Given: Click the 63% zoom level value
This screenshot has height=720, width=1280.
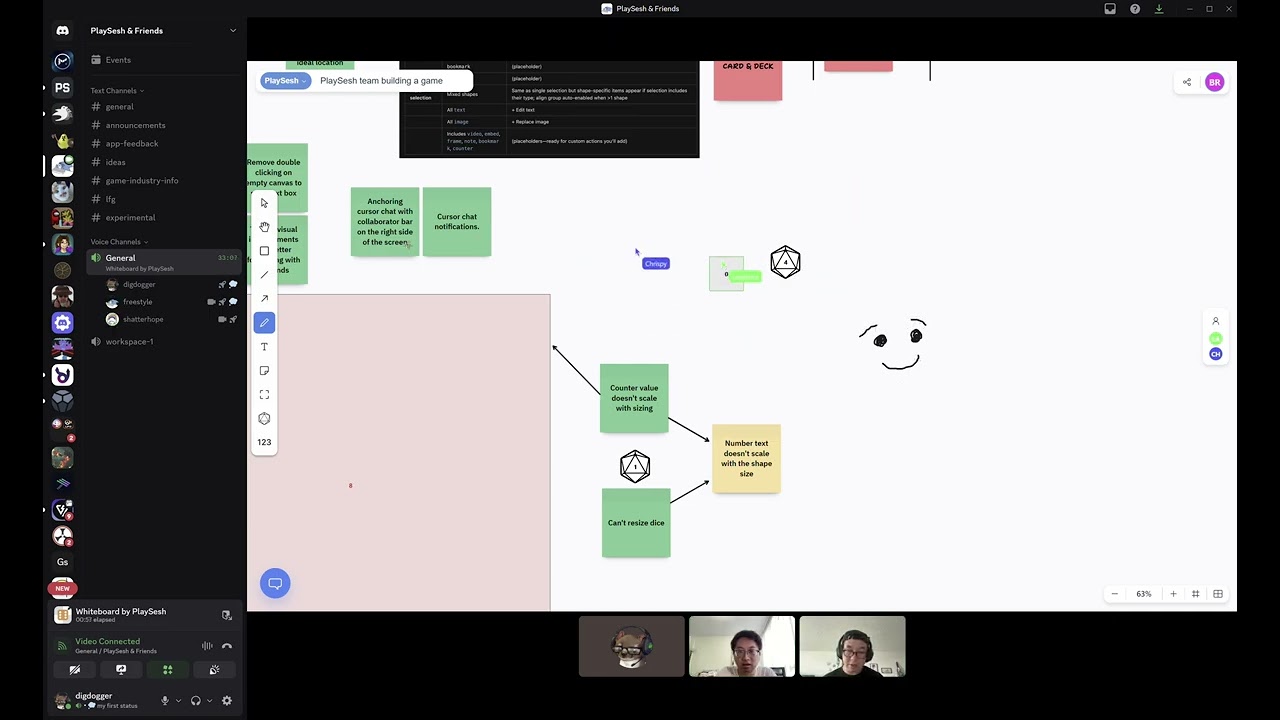Looking at the screenshot, I should (x=1144, y=594).
